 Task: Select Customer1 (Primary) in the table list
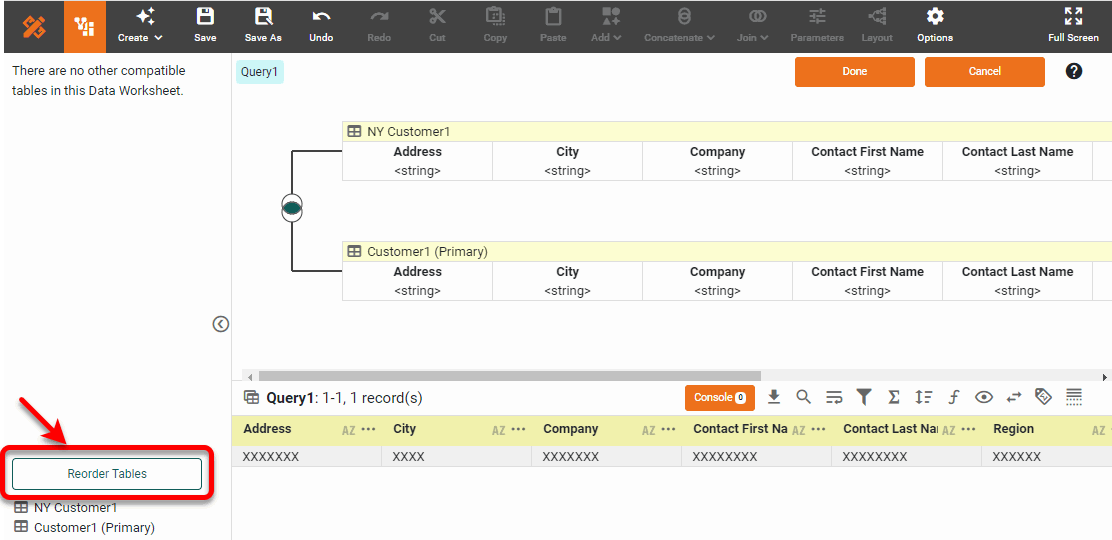pyautogui.click(x=94, y=527)
